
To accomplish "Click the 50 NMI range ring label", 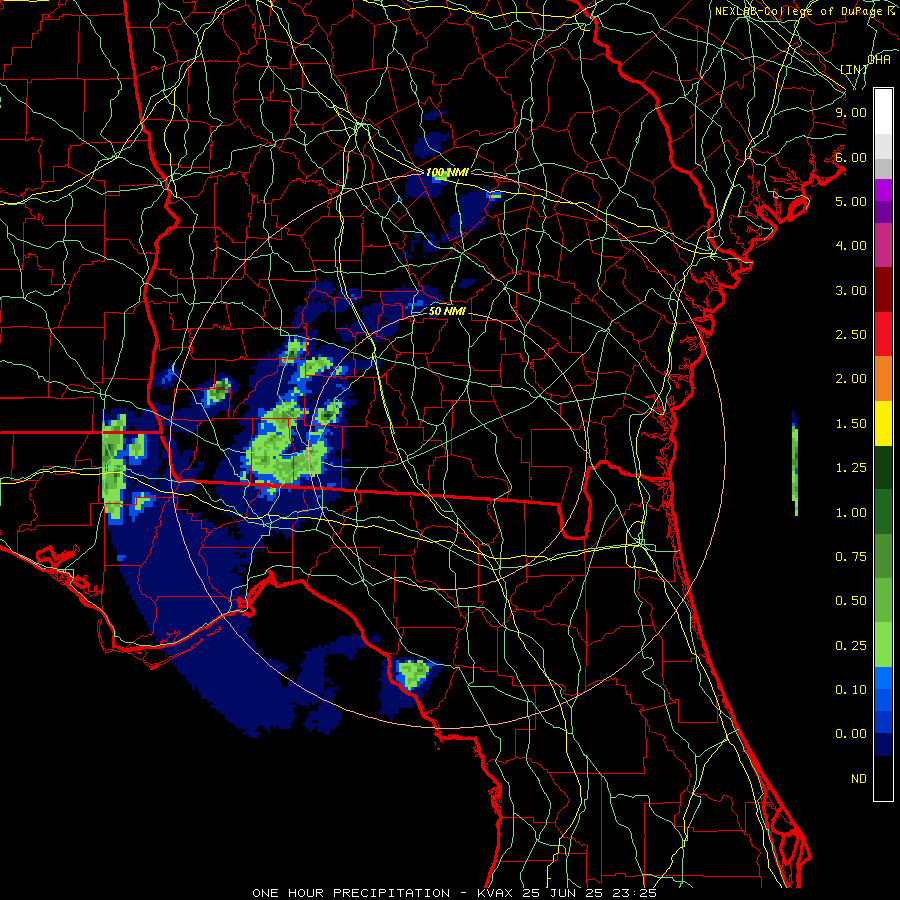I will pyautogui.click(x=447, y=311).
